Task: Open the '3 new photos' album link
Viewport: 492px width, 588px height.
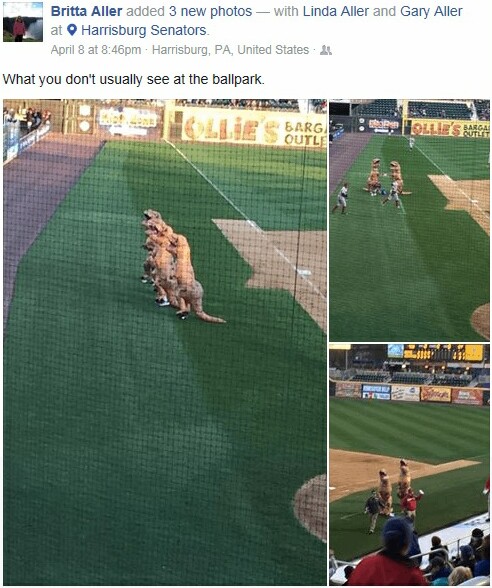Action: 210,11
